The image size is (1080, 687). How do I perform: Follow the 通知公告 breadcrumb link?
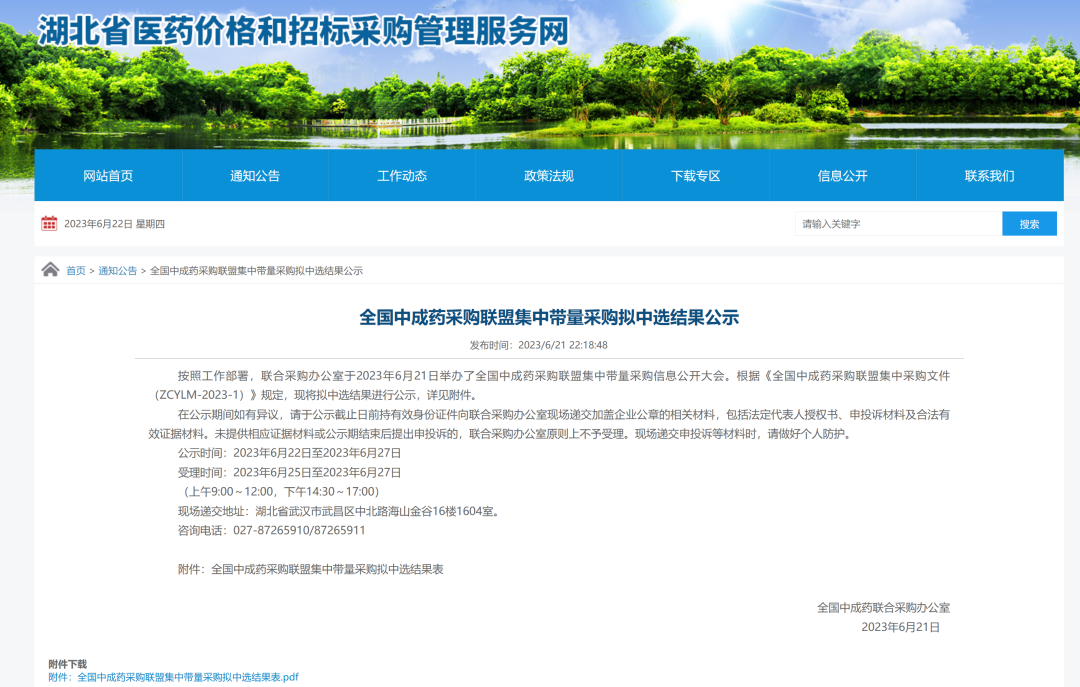pos(118,271)
